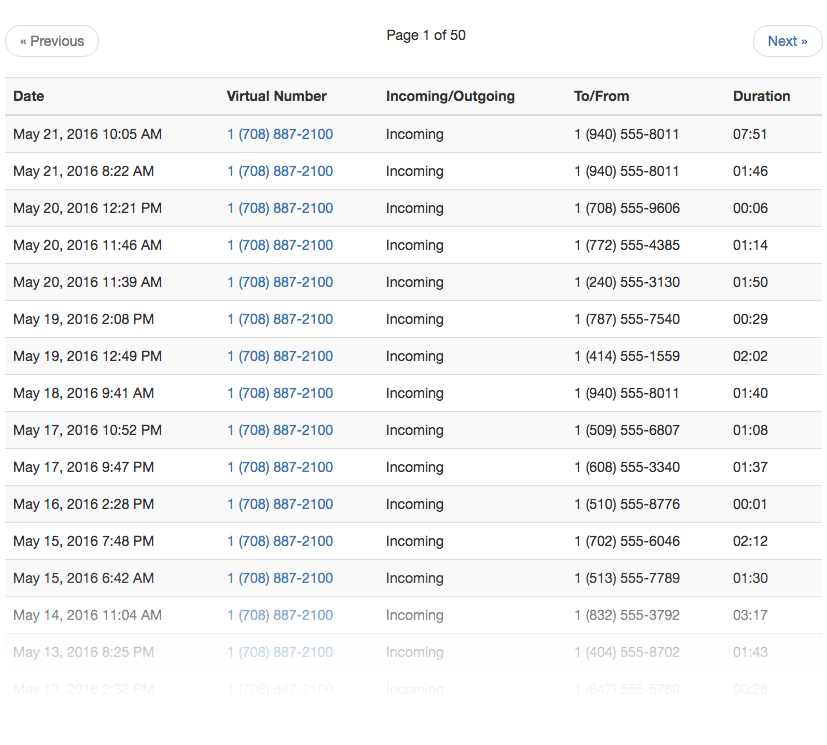827x745 pixels.
Task: Select the date 'May 16, 2016 2:28 PM'
Action: point(83,504)
